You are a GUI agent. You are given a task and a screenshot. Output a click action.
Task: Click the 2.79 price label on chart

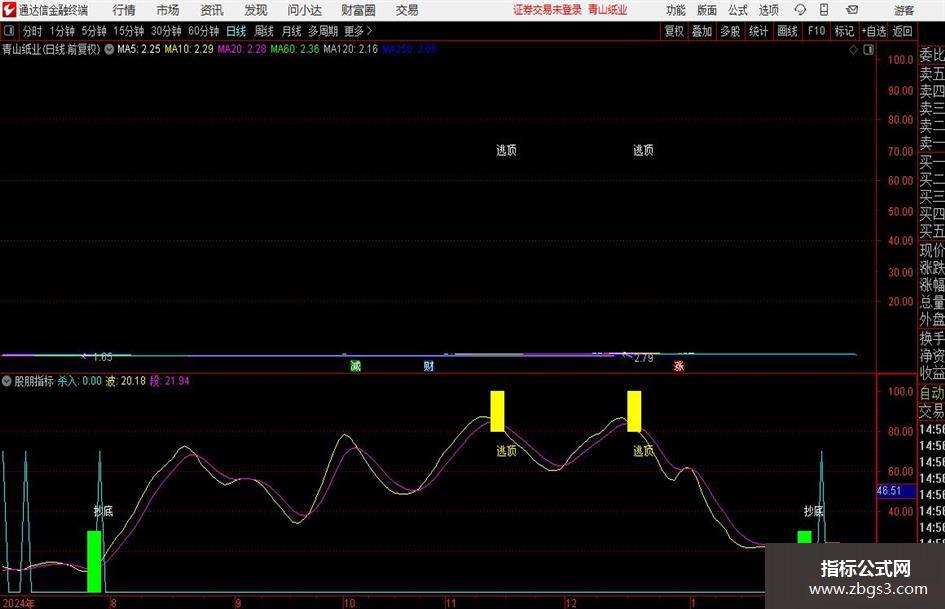[643, 358]
